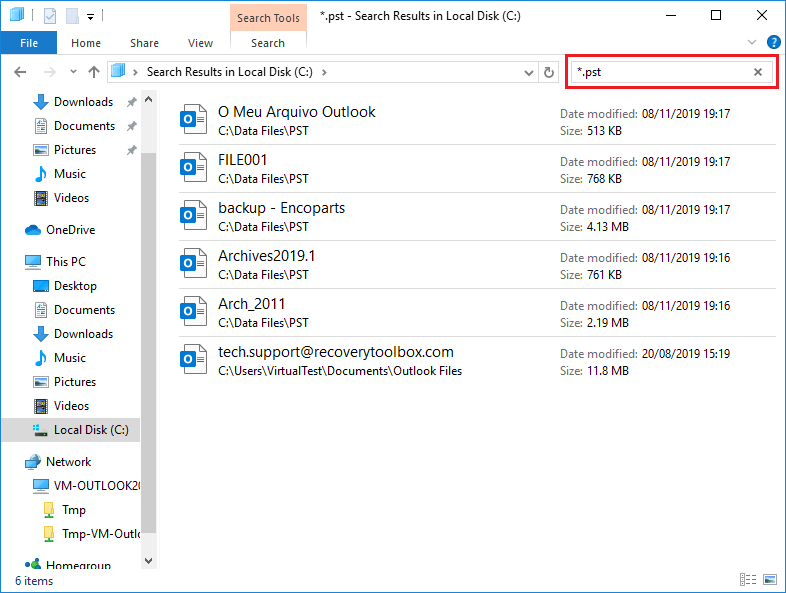This screenshot has width=786, height=593.
Task: Open the recent locations dropdown arrow
Action: 73,72
